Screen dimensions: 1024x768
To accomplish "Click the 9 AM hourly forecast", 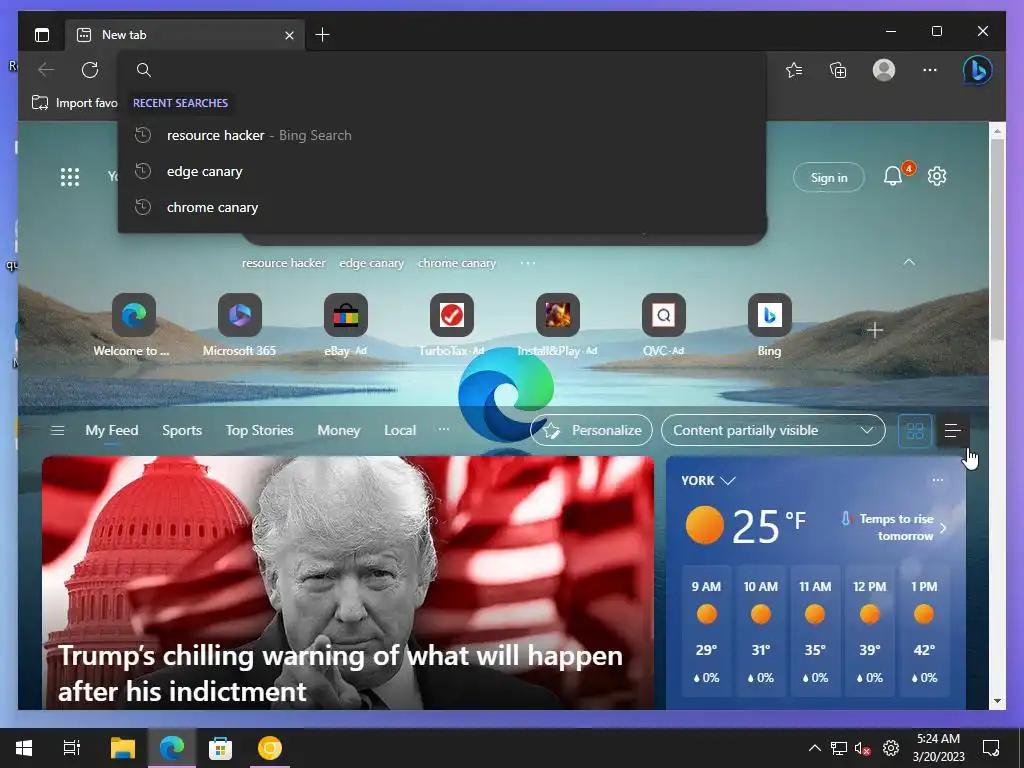I will [707, 632].
